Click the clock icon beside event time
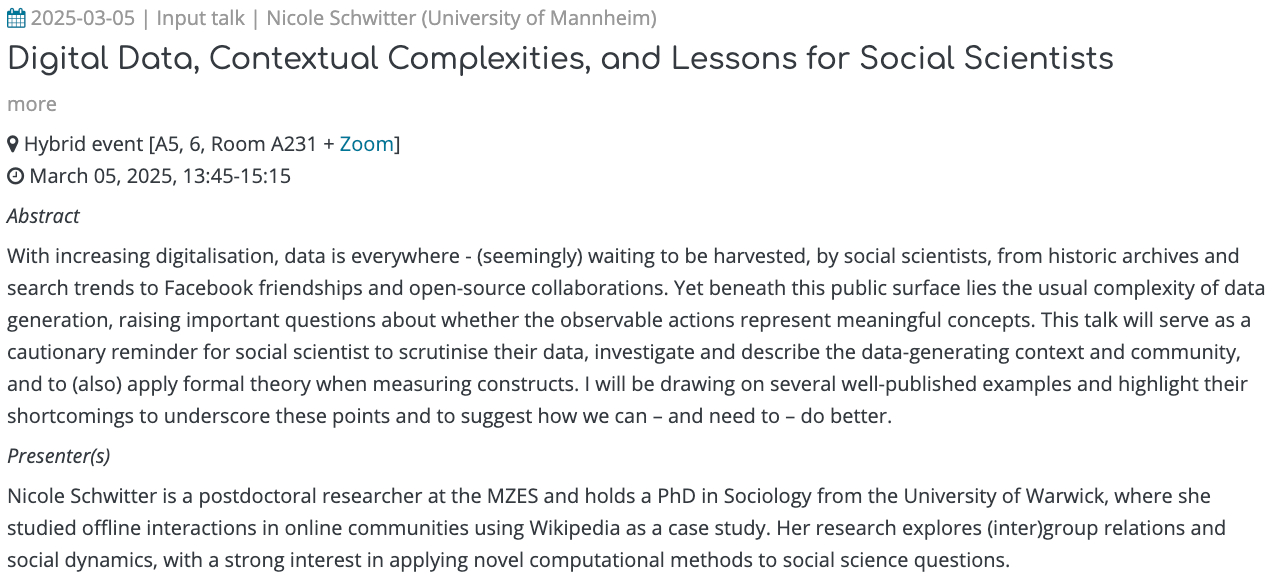 coord(15,177)
